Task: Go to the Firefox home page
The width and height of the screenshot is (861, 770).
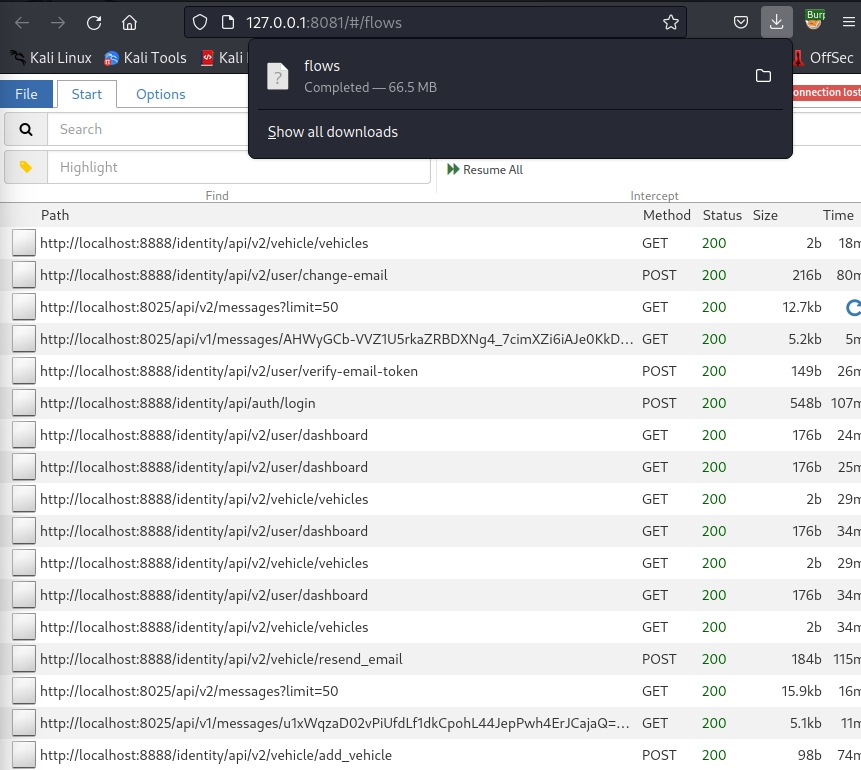Action: (x=130, y=22)
